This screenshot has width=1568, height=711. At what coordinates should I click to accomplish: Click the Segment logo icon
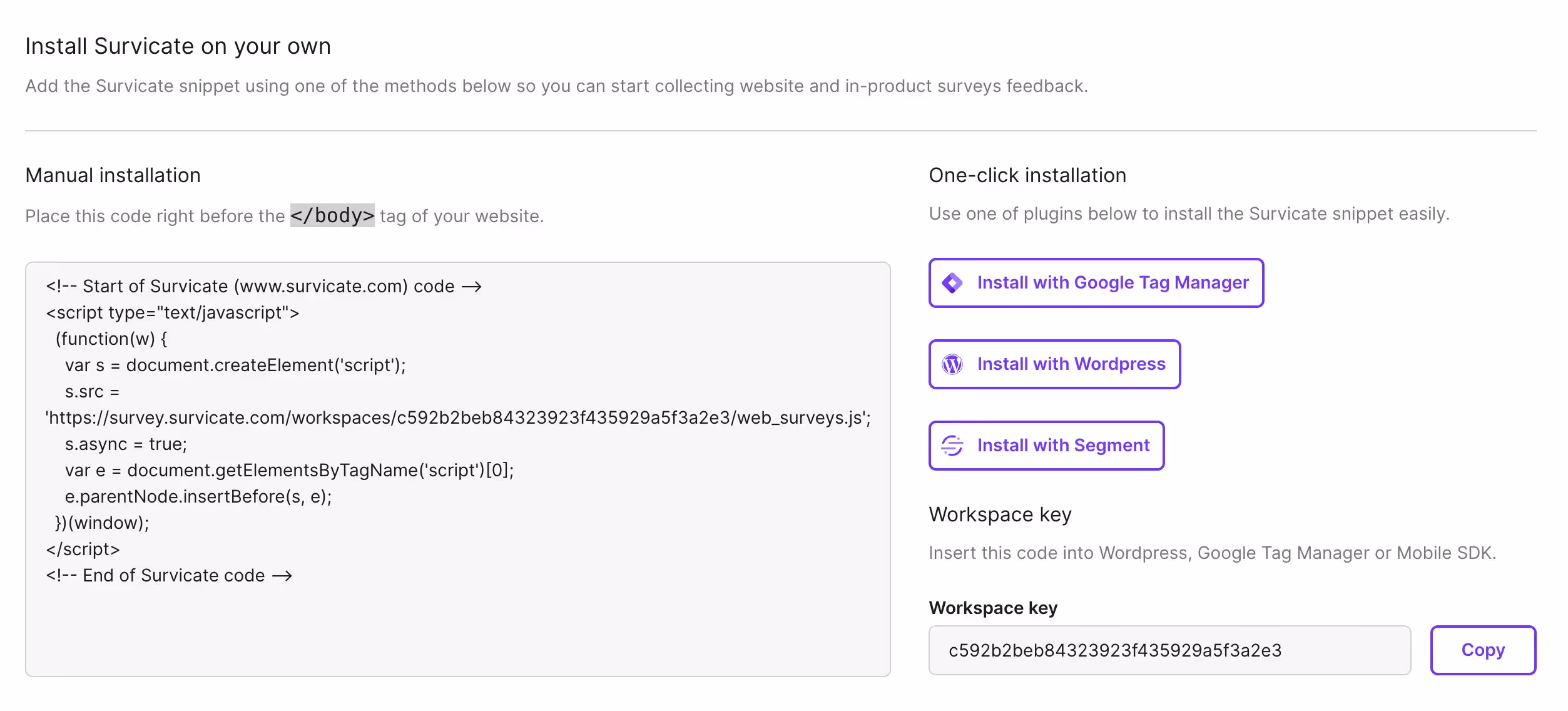952,446
